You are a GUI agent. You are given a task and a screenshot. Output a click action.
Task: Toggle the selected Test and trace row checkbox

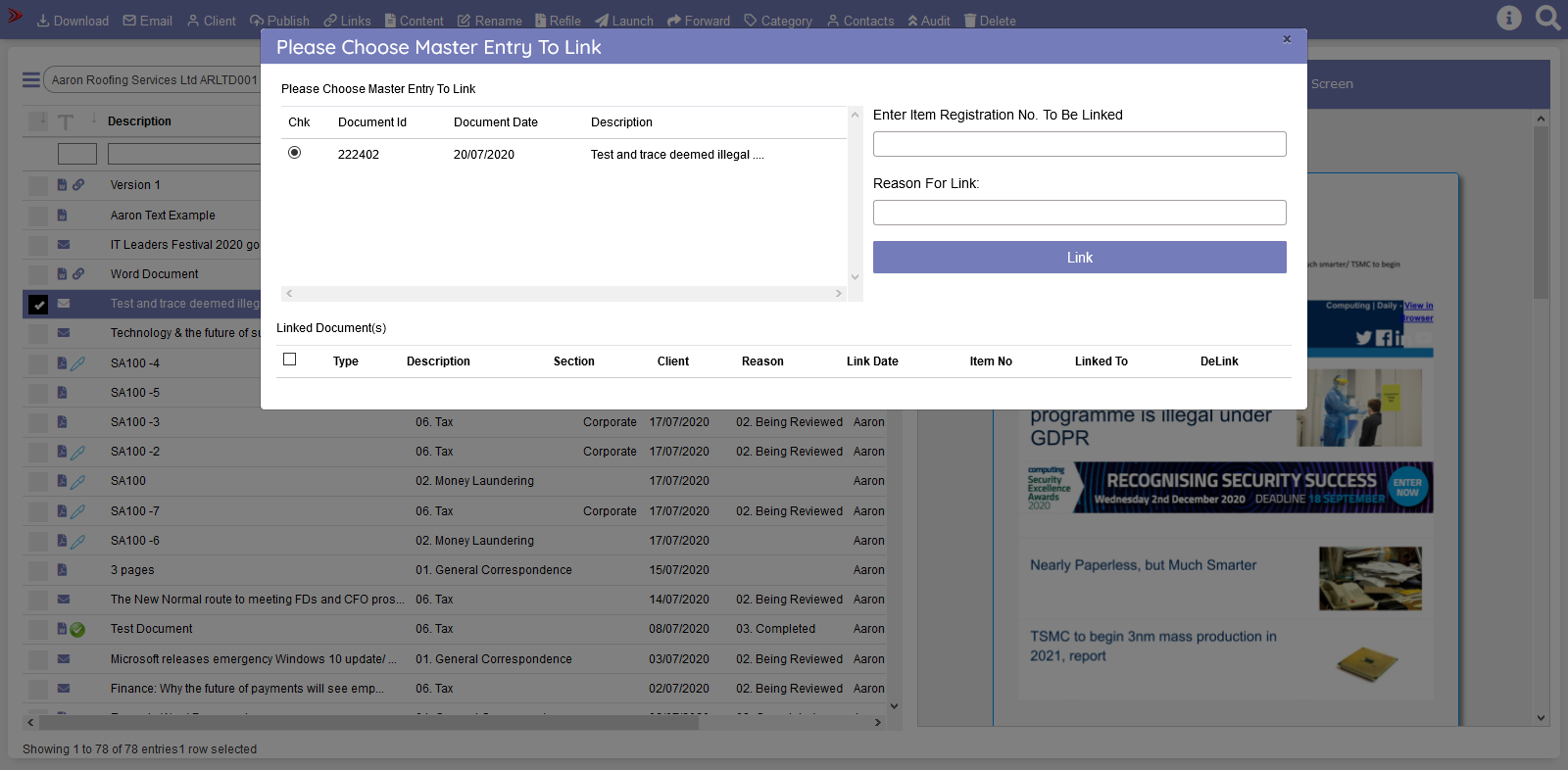(38, 305)
